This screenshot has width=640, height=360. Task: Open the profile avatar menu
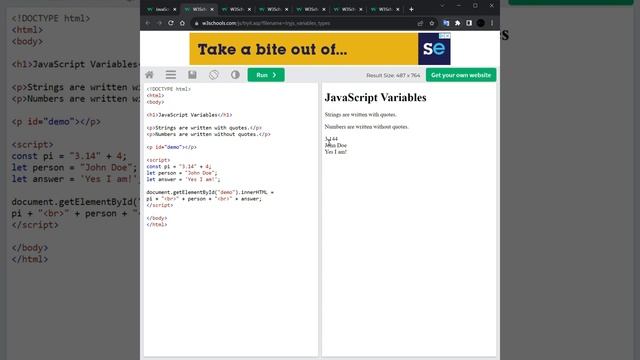click(x=481, y=23)
